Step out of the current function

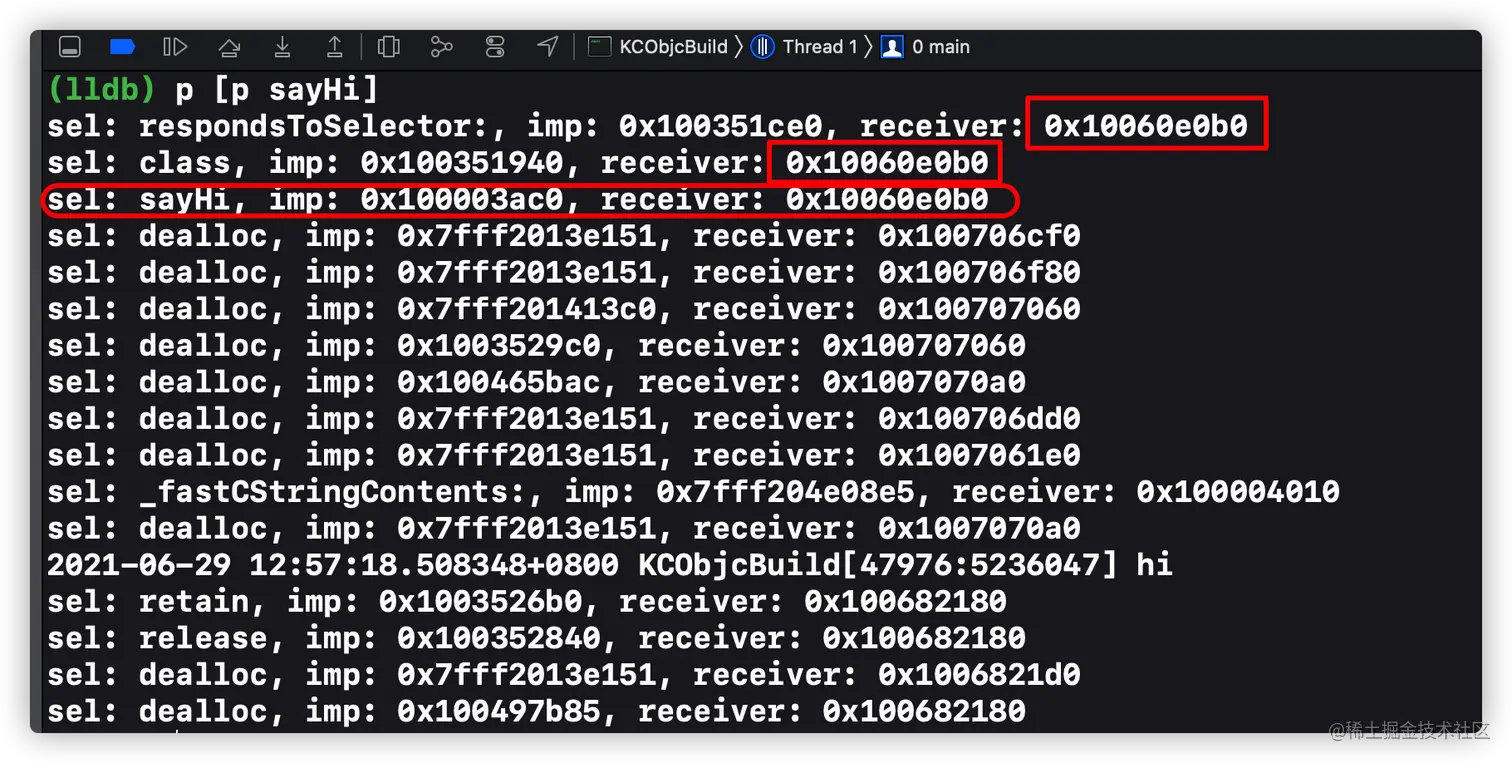pyautogui.click(x=335, y=46)
